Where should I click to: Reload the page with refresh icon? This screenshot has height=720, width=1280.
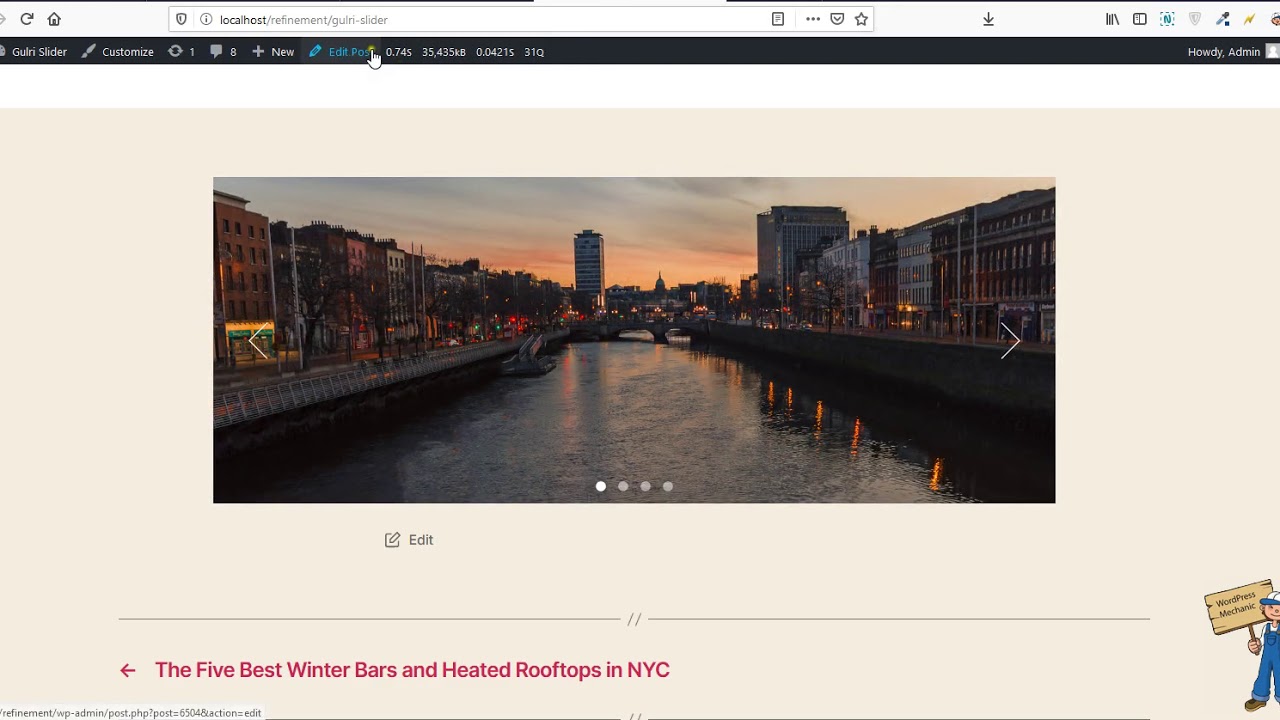coord(27,19)
